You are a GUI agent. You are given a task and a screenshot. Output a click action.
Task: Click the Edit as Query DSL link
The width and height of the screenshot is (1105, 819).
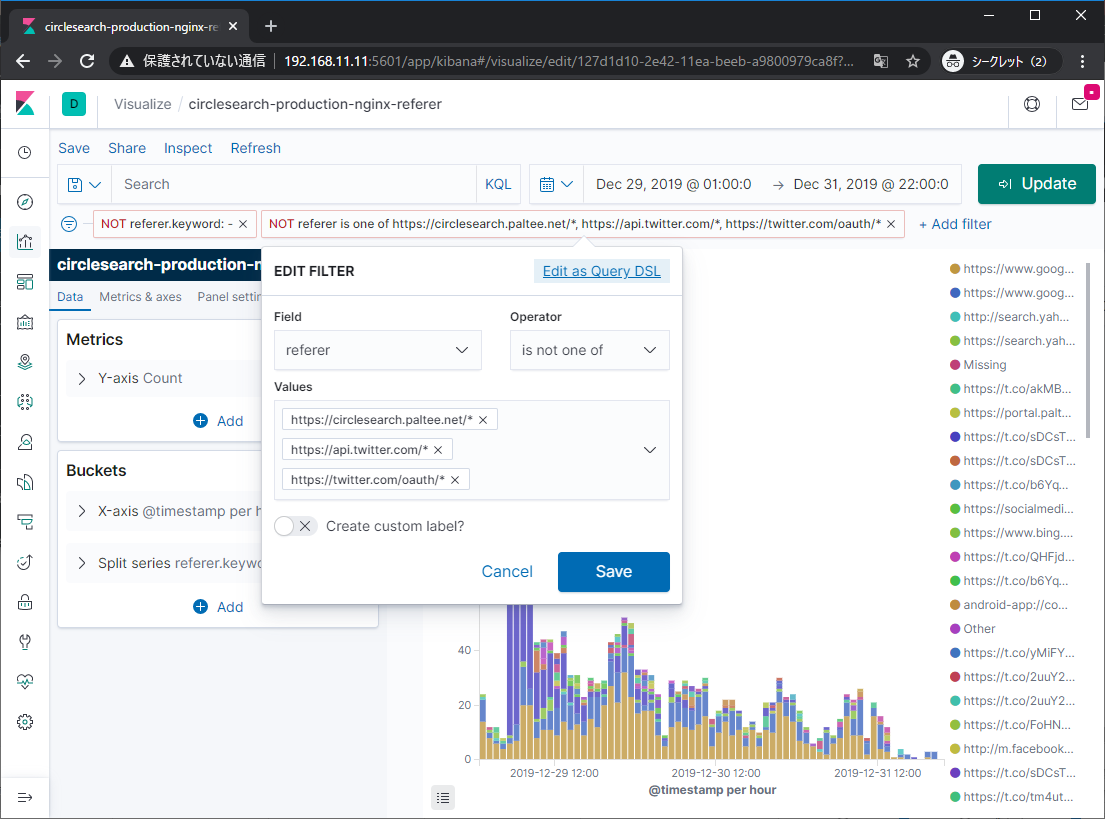601,271
